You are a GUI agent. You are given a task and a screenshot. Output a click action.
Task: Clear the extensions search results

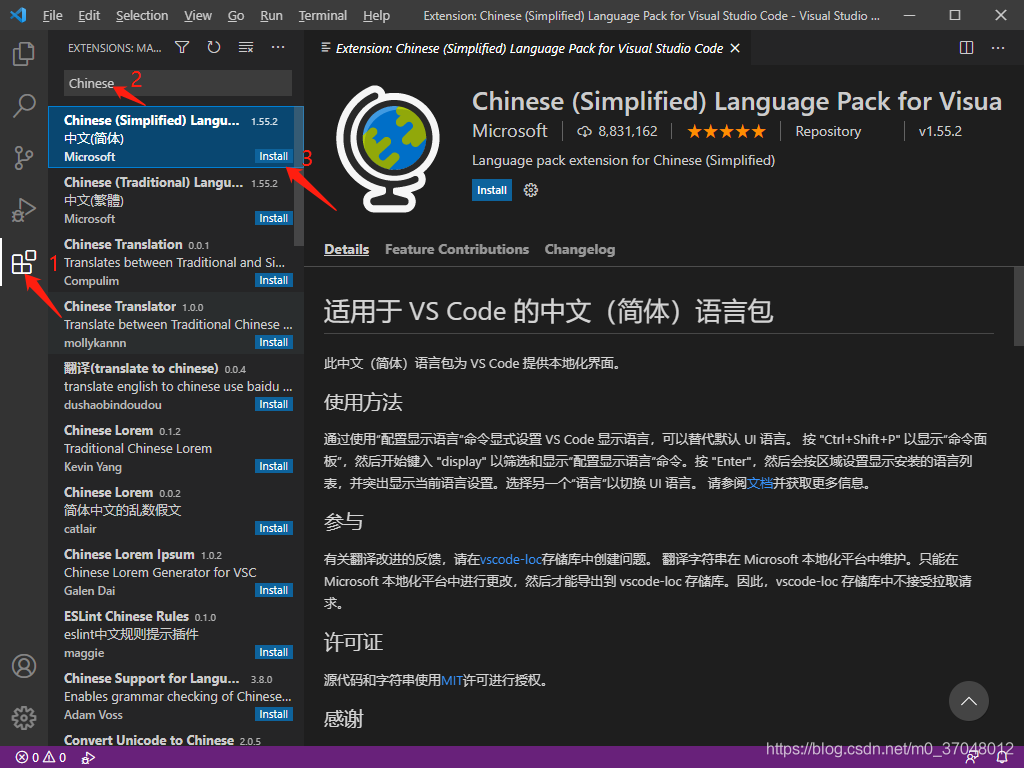point(246,48)
